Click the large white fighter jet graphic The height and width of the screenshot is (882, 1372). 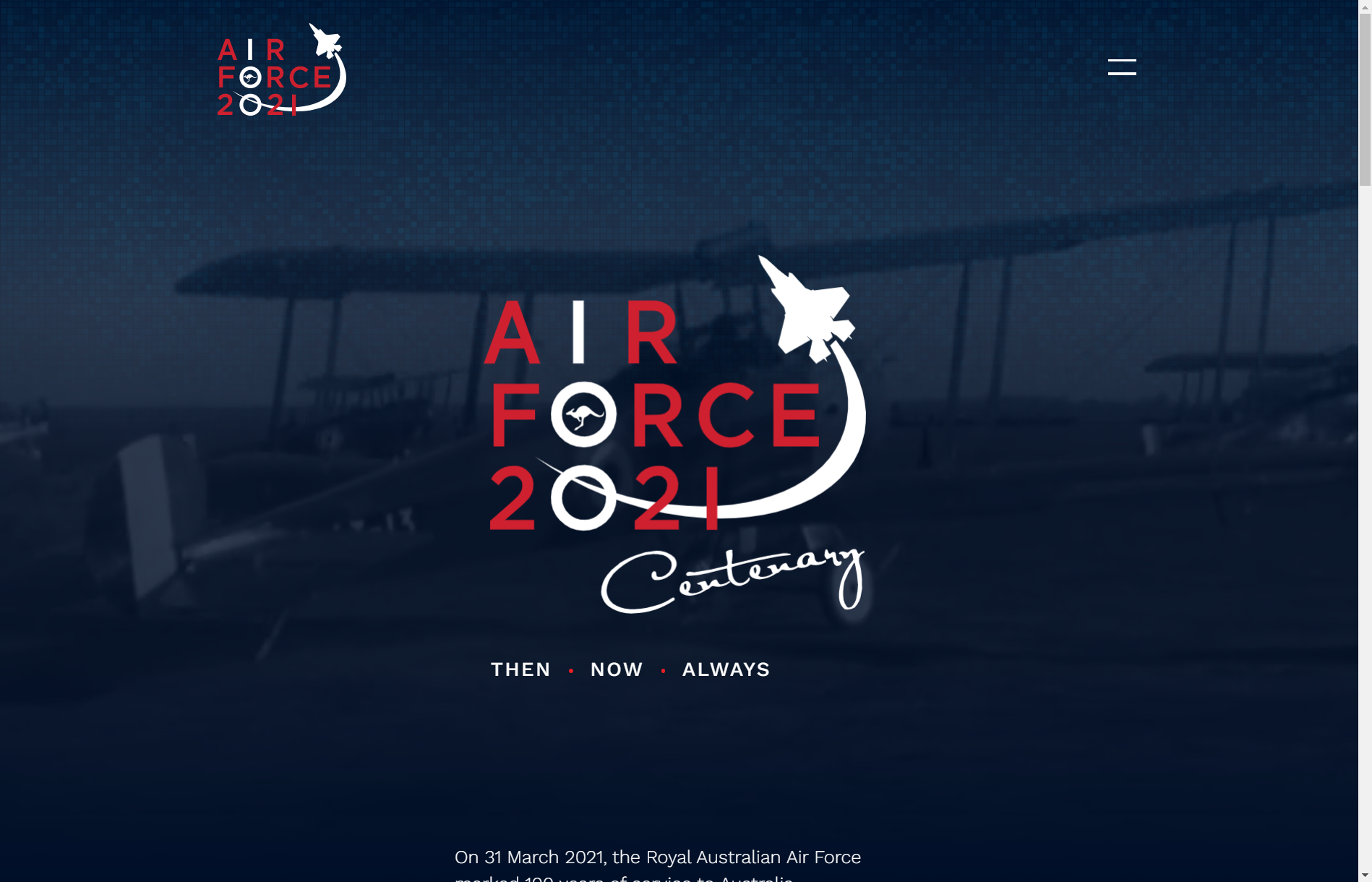click(x=807, y=309)
